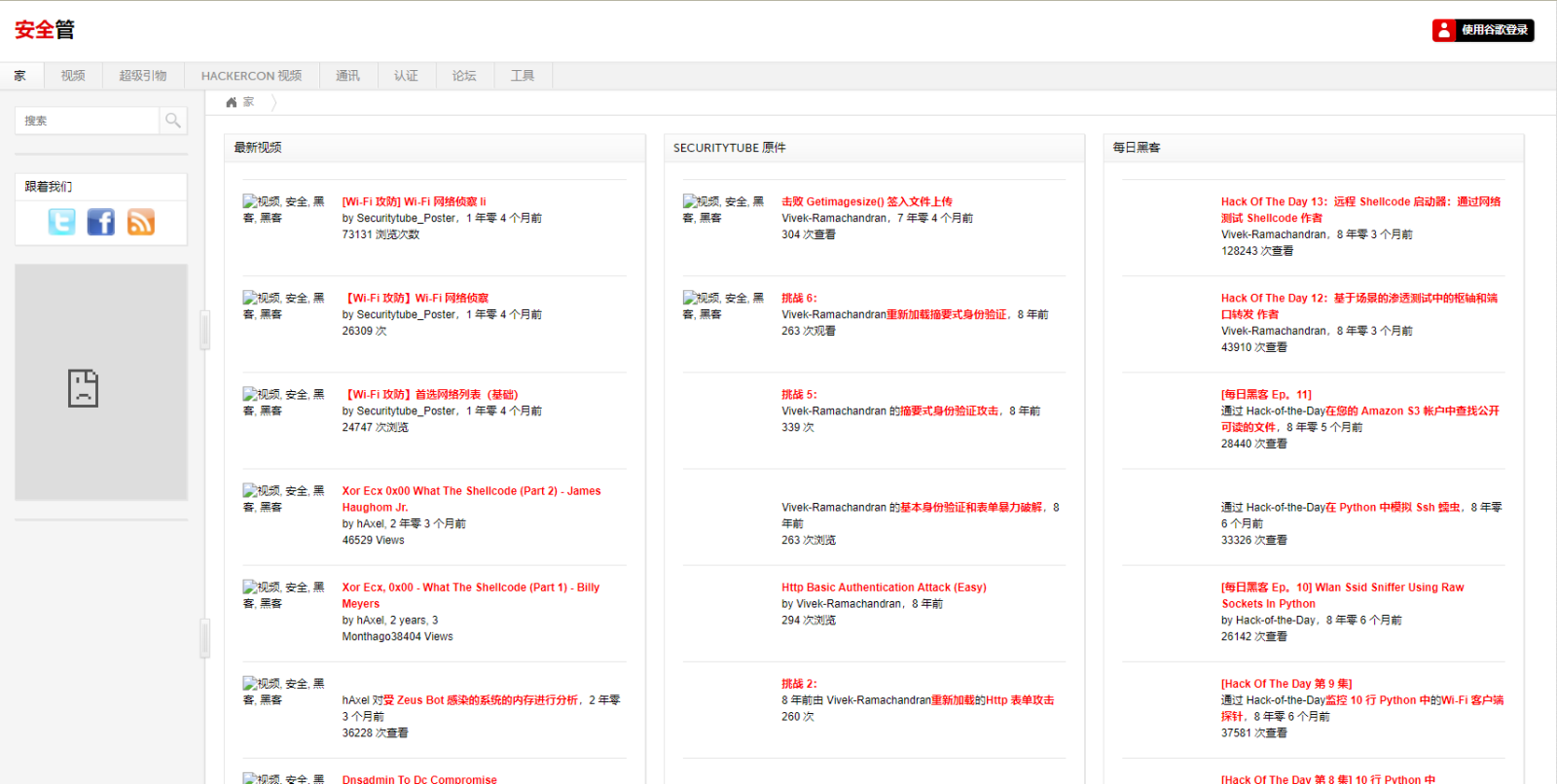Open the Twitter follow icon

click(x=61, y=222)
